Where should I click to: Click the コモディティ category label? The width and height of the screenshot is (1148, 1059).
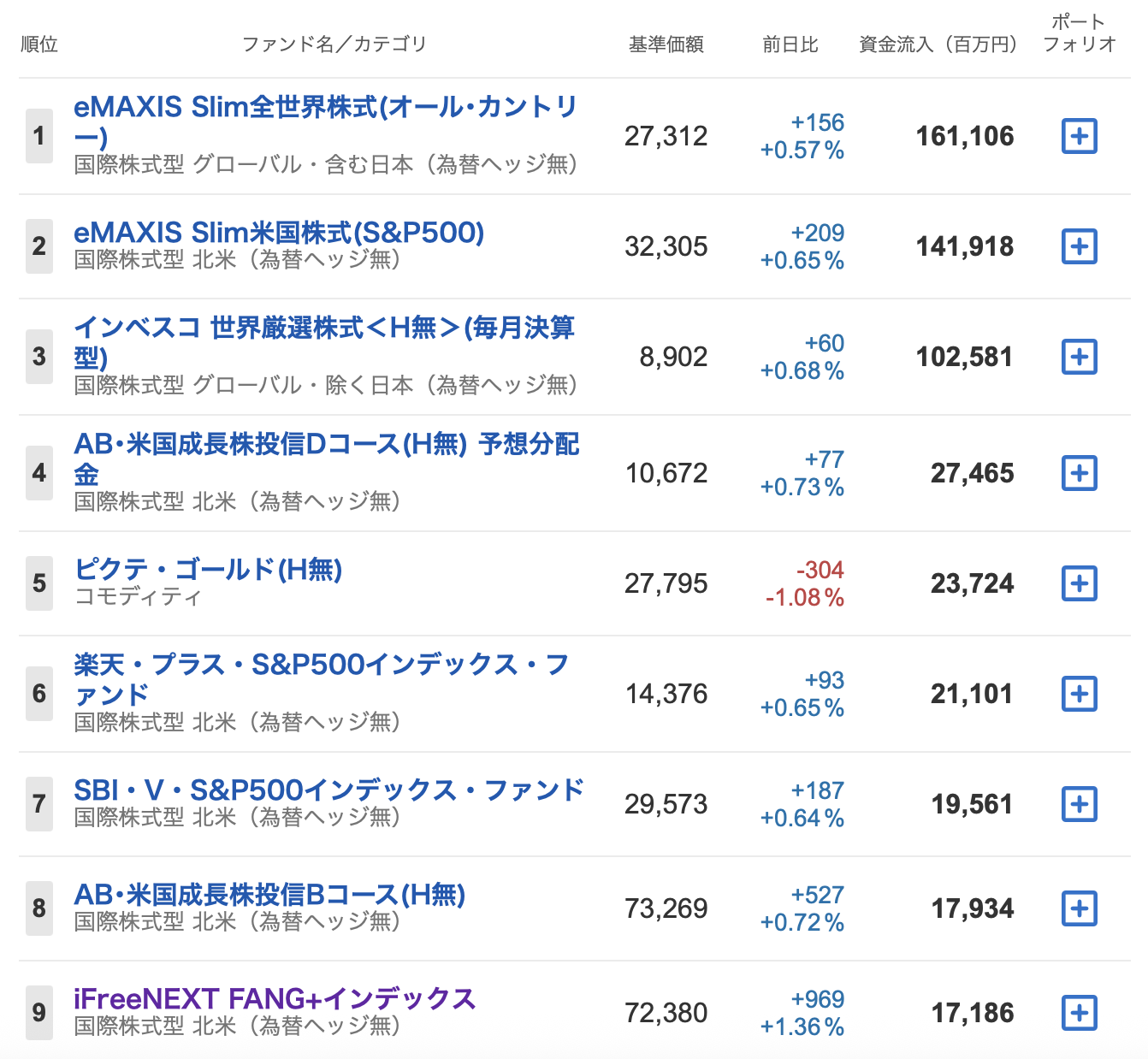coord(139,596)
